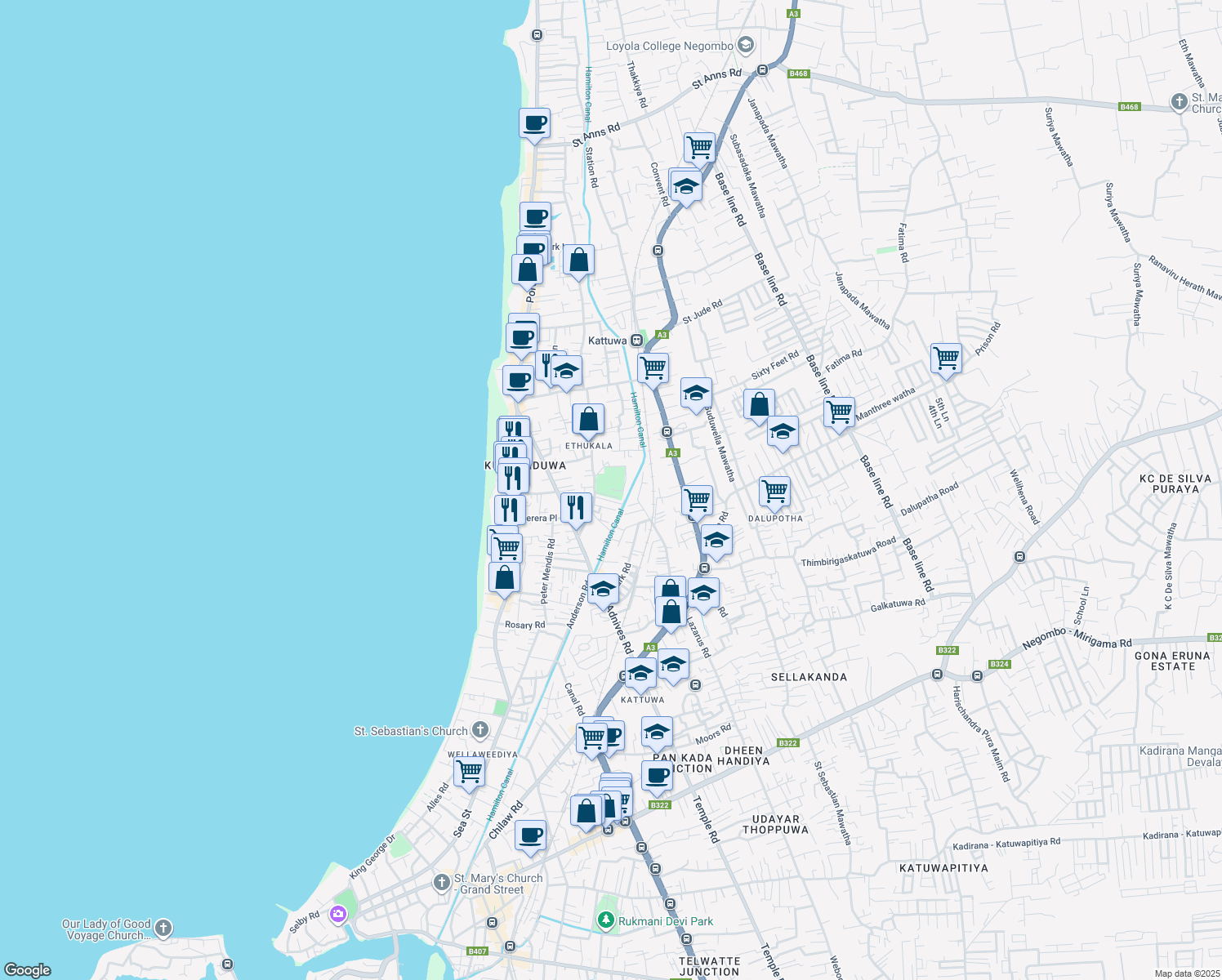Select the St. Sebastian's Church marker
The width and height of the screenshot is (1222, 980).
click(x=481, y=732)
